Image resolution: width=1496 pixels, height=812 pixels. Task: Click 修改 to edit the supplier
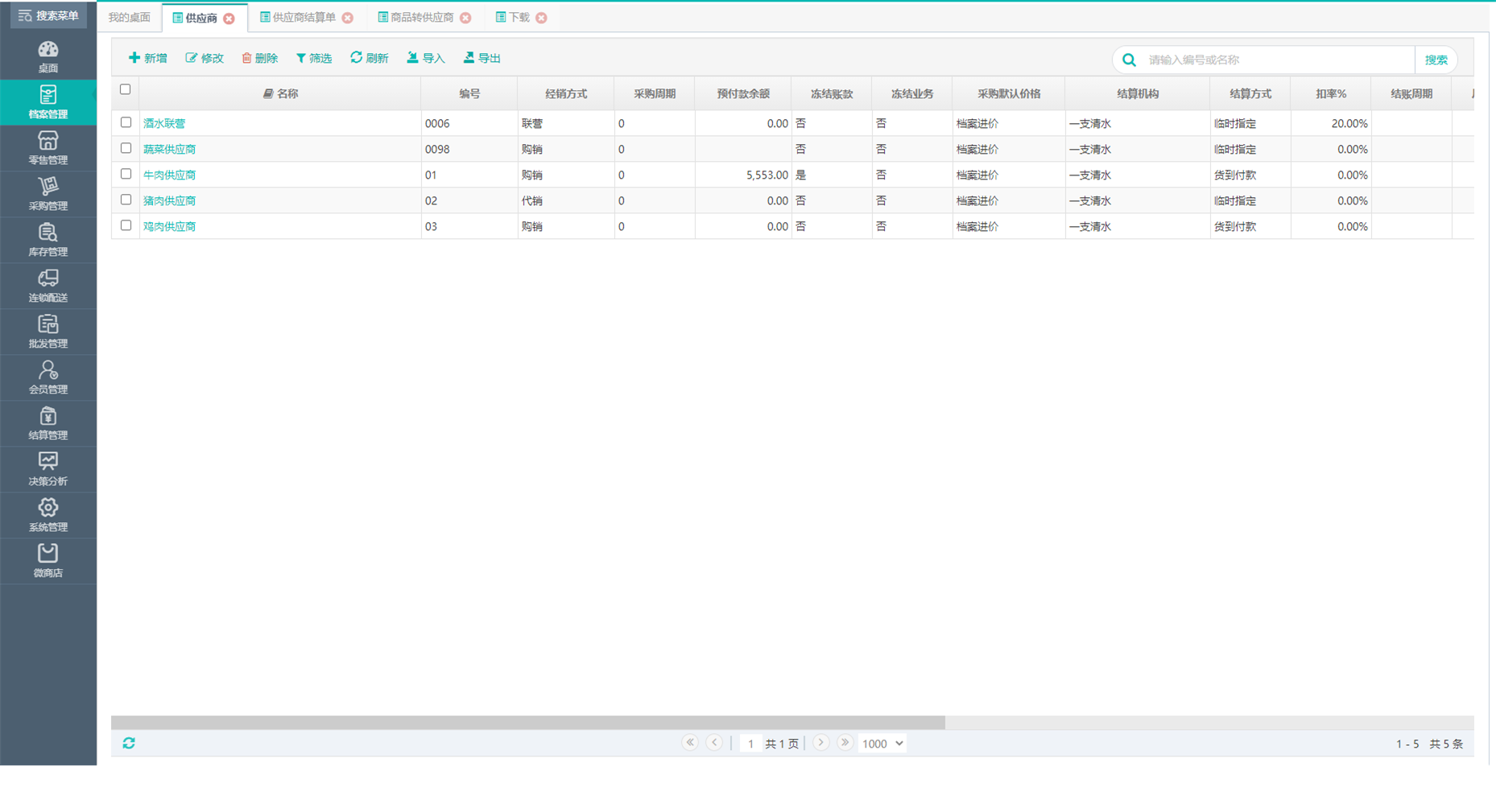pos(205,58)
